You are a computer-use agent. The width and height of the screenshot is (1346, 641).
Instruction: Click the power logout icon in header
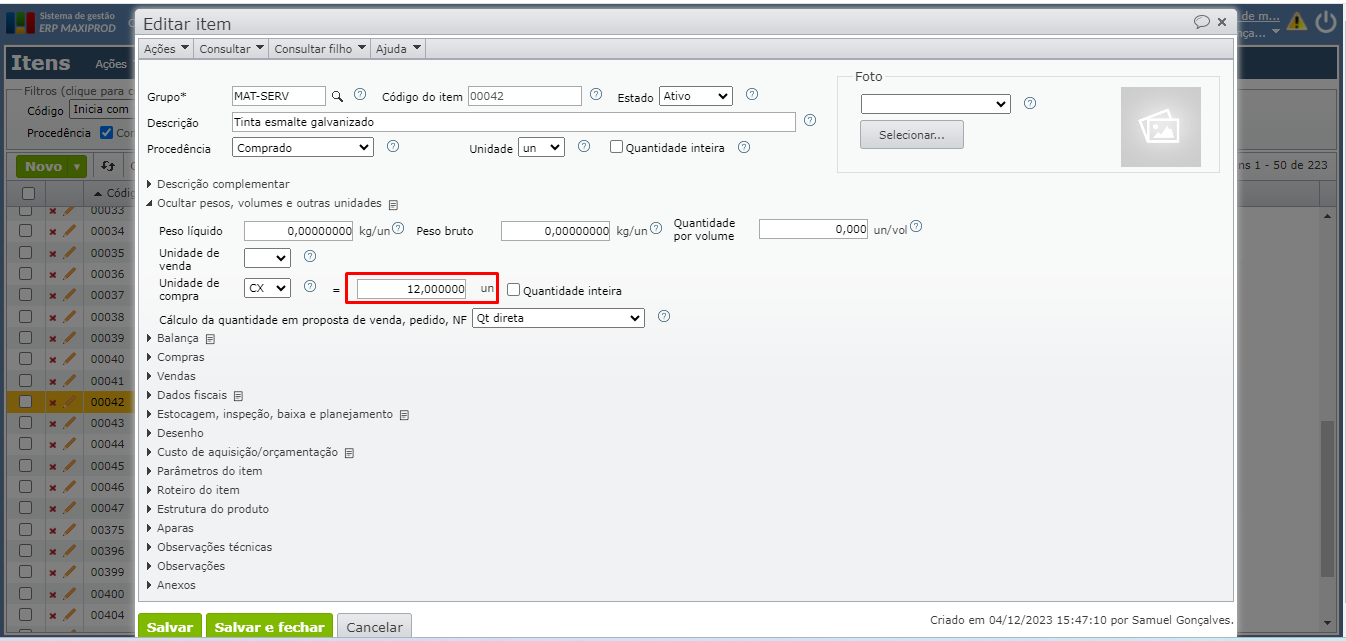point(1326,21)
